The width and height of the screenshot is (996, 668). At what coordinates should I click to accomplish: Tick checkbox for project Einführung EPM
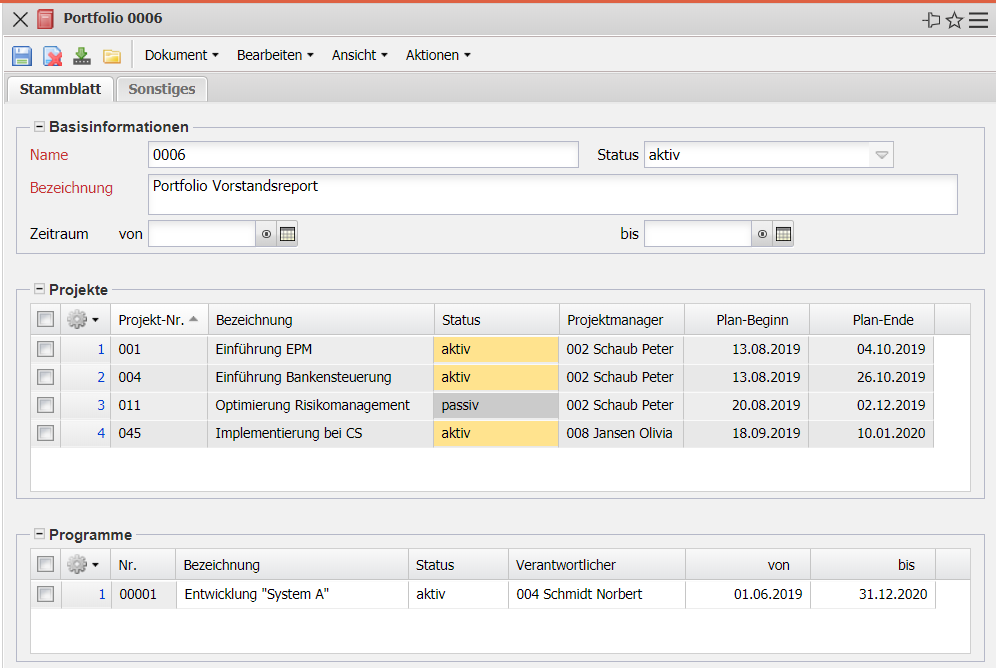45,349
